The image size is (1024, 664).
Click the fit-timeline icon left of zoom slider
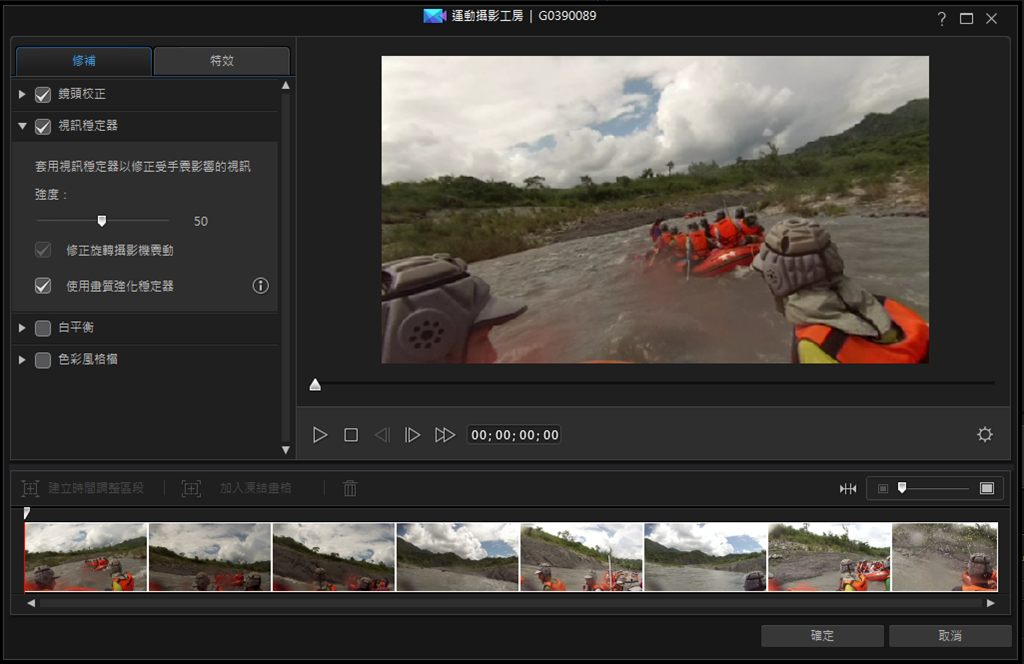tap(848, 488)
